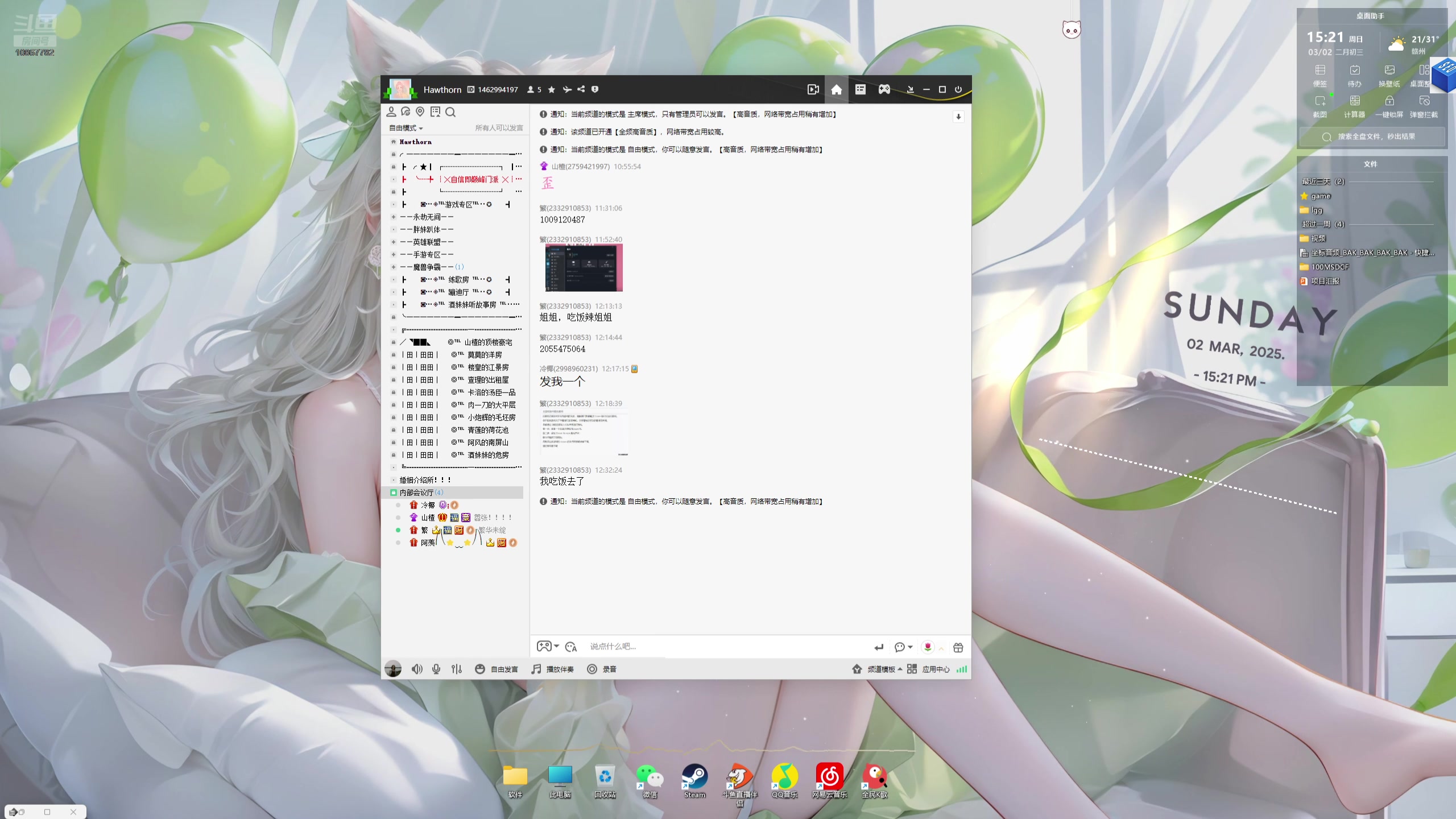Click the 搜索全盘文件 search box

point(1372,136)
